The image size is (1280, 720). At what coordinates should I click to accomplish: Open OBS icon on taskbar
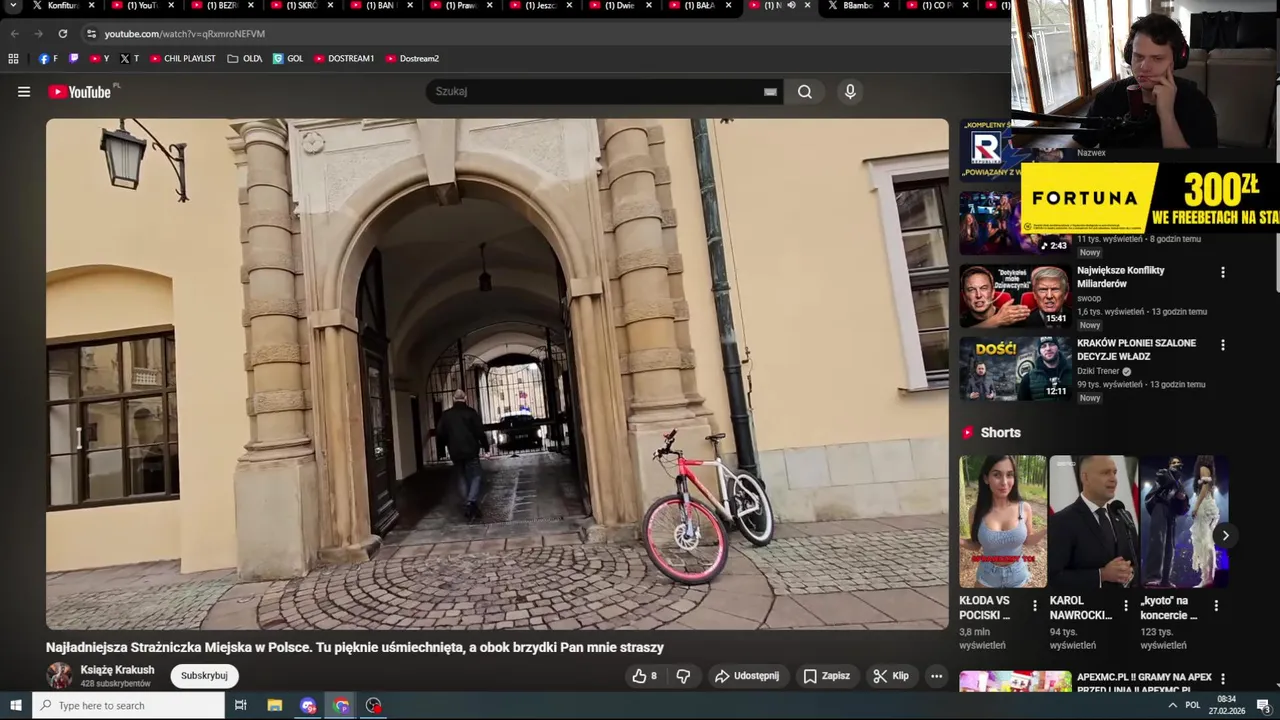pyautogui.click(x=374, y=706)
